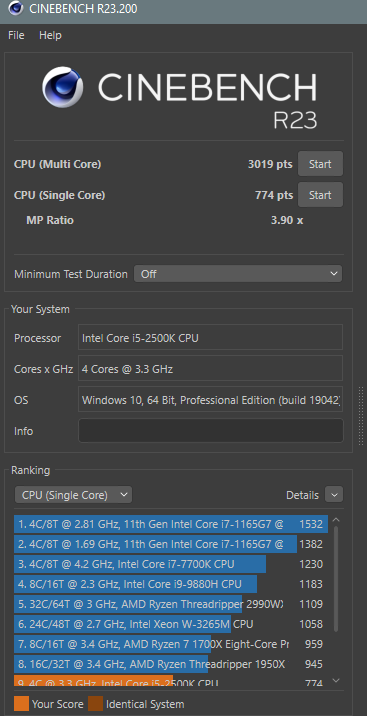Click the ranking list scroll down arrow

(x=336, y=681)
